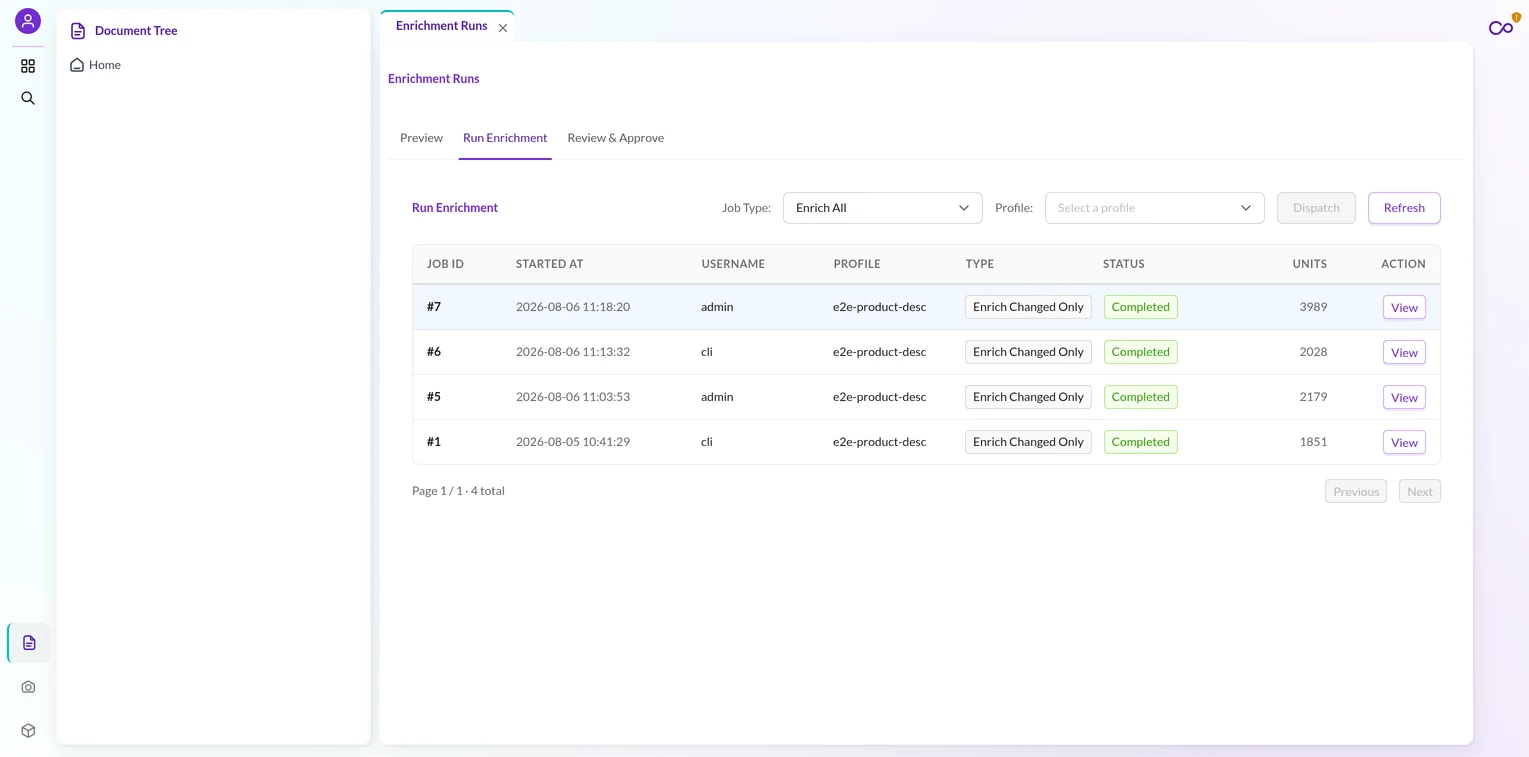Select job ID #5 cell
This screenshot has height=757, width=1529.
pyautogui.click(x=434, y=397)
